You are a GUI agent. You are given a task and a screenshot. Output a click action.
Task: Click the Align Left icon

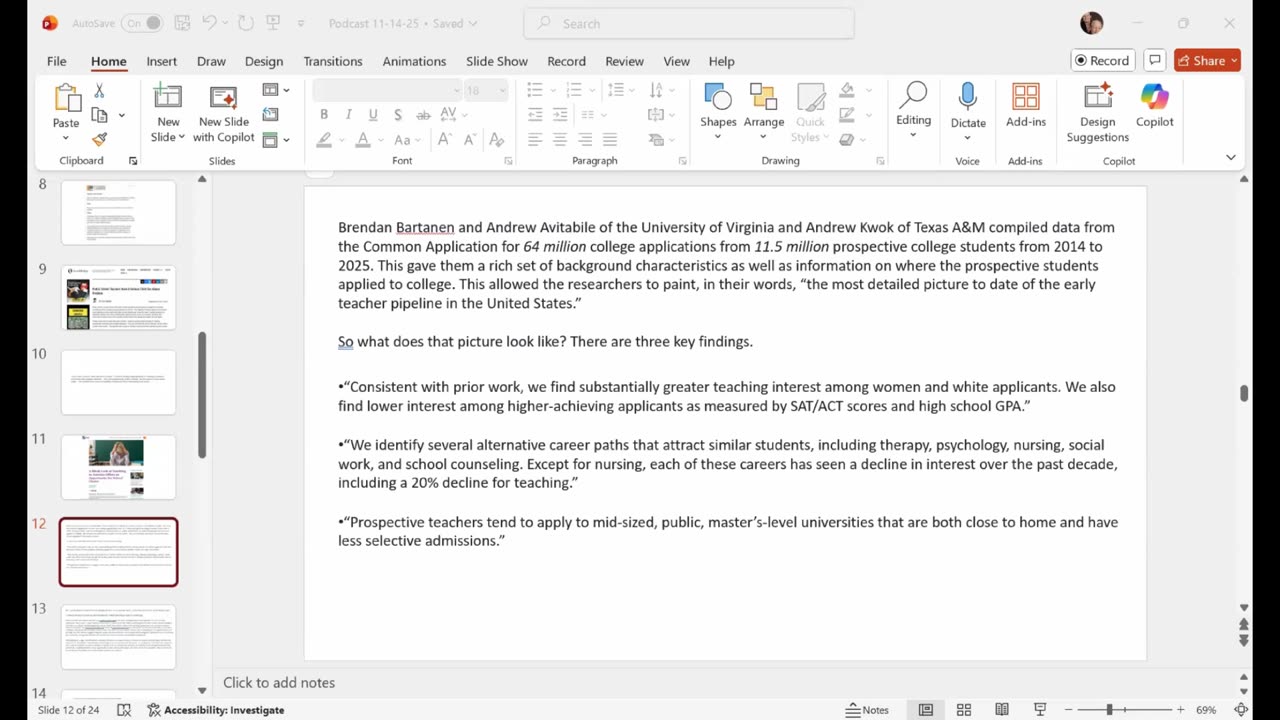pyautogui.click(x=535, y=140)
